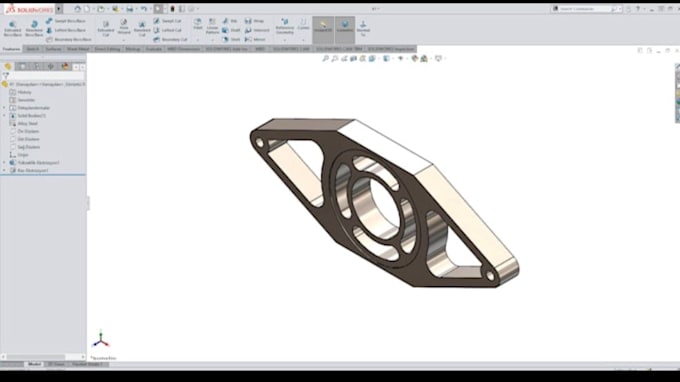Select the Extruded Boss/Base tool

(13, 28)
